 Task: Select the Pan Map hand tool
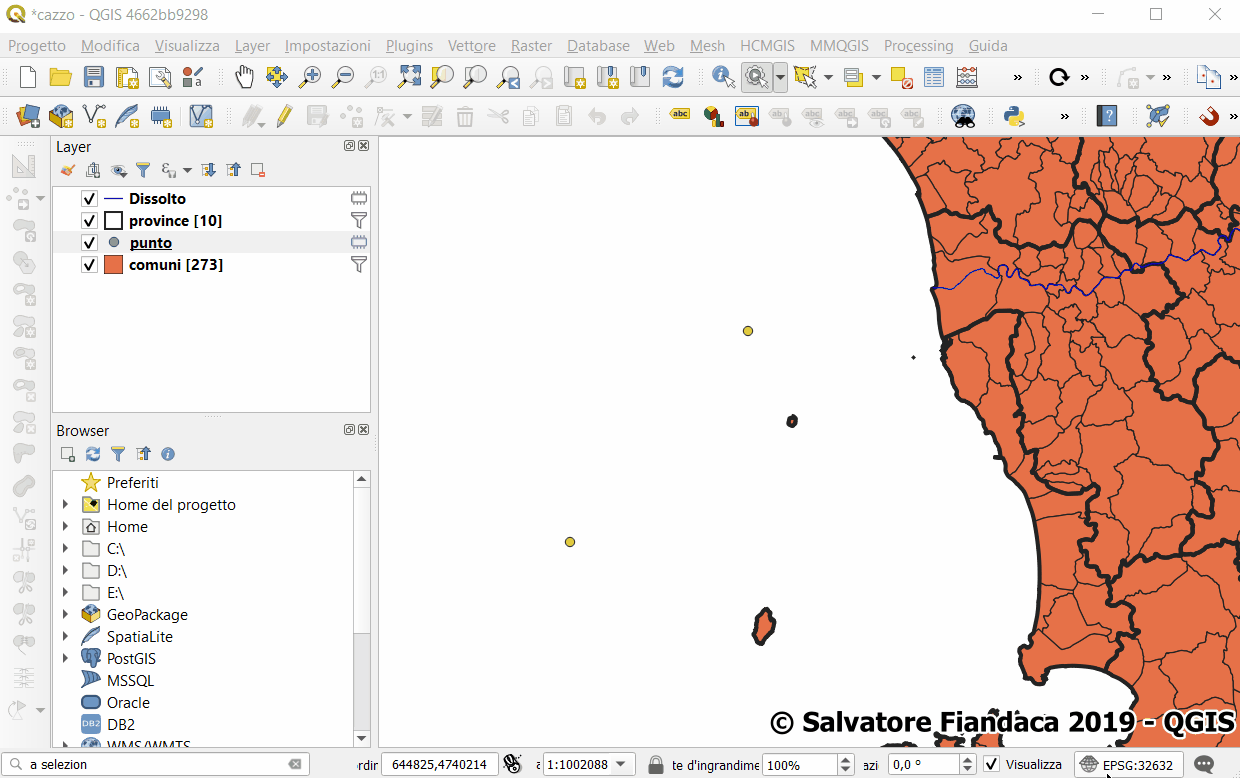click(244, 77)
